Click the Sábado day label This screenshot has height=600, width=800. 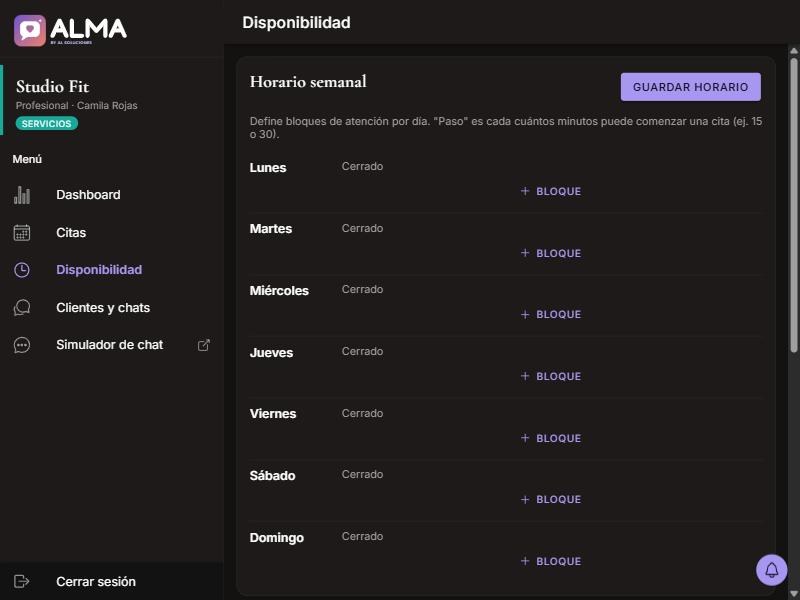(x=272, y=476)
